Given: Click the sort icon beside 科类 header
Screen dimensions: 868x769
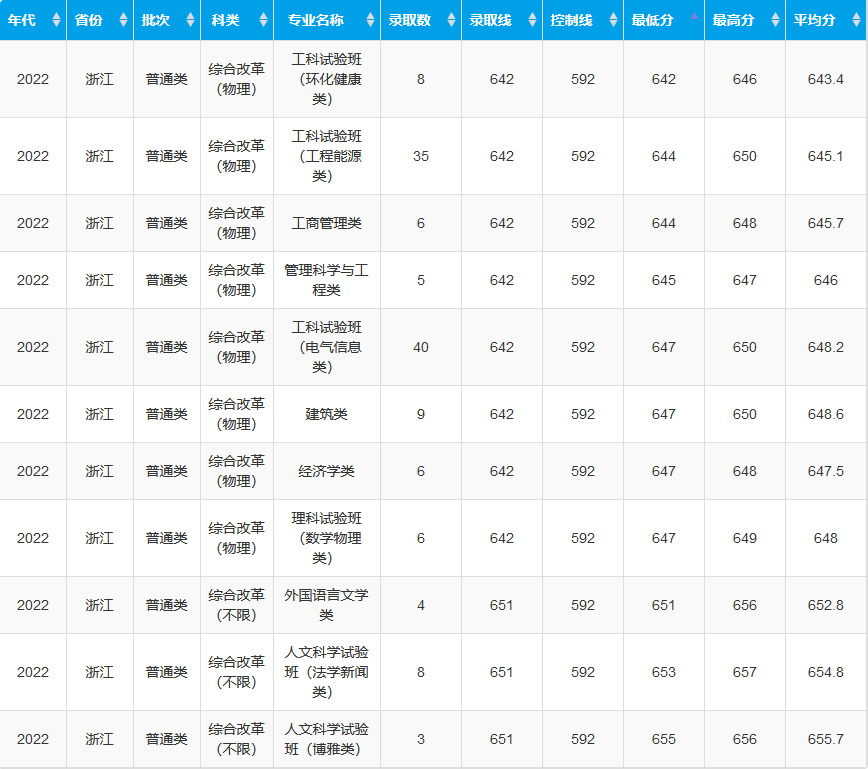Looking at the screenshot, I should (x=263, y=20).
